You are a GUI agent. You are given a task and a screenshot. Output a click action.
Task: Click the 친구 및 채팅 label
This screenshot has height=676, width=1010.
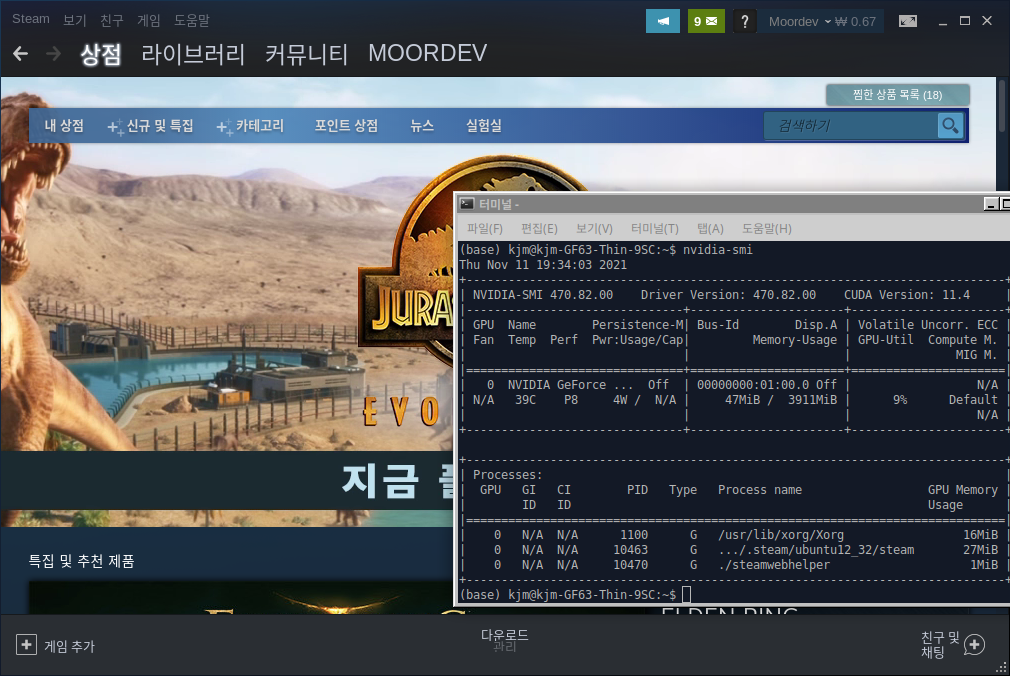(940, 644)
